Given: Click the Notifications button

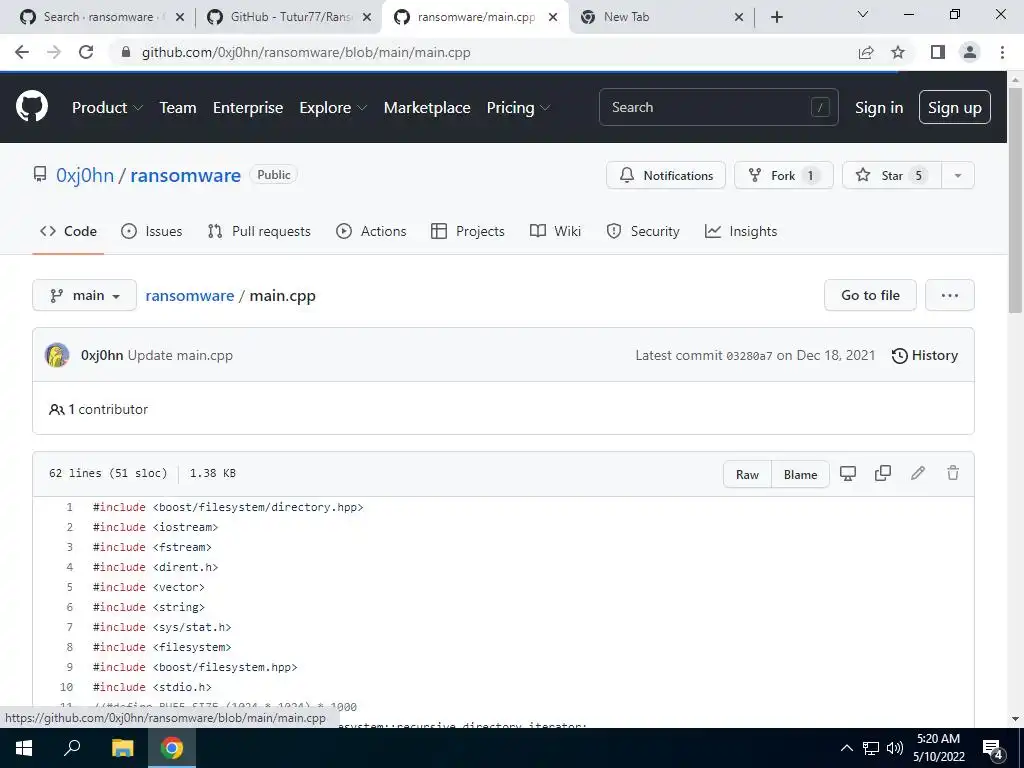Looking at the screenshot, I should coord(665,175).
